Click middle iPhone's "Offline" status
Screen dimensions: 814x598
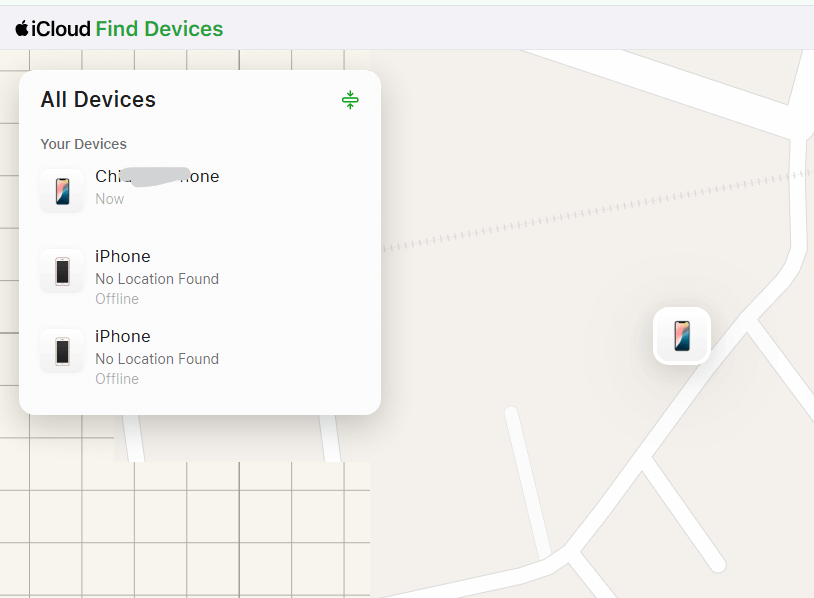coord(117,299)
